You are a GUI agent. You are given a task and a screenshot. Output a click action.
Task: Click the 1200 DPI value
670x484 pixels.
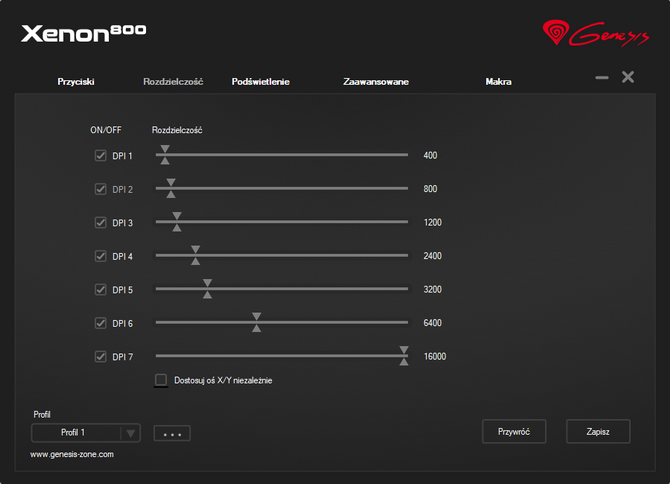pos(432,223)
